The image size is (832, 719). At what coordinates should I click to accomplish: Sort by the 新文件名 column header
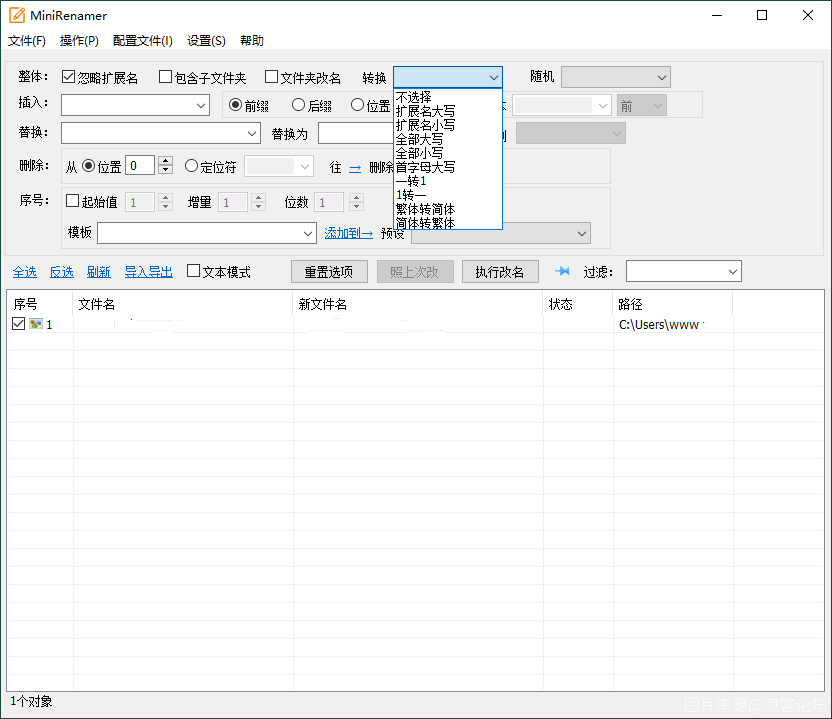(418, 304)
